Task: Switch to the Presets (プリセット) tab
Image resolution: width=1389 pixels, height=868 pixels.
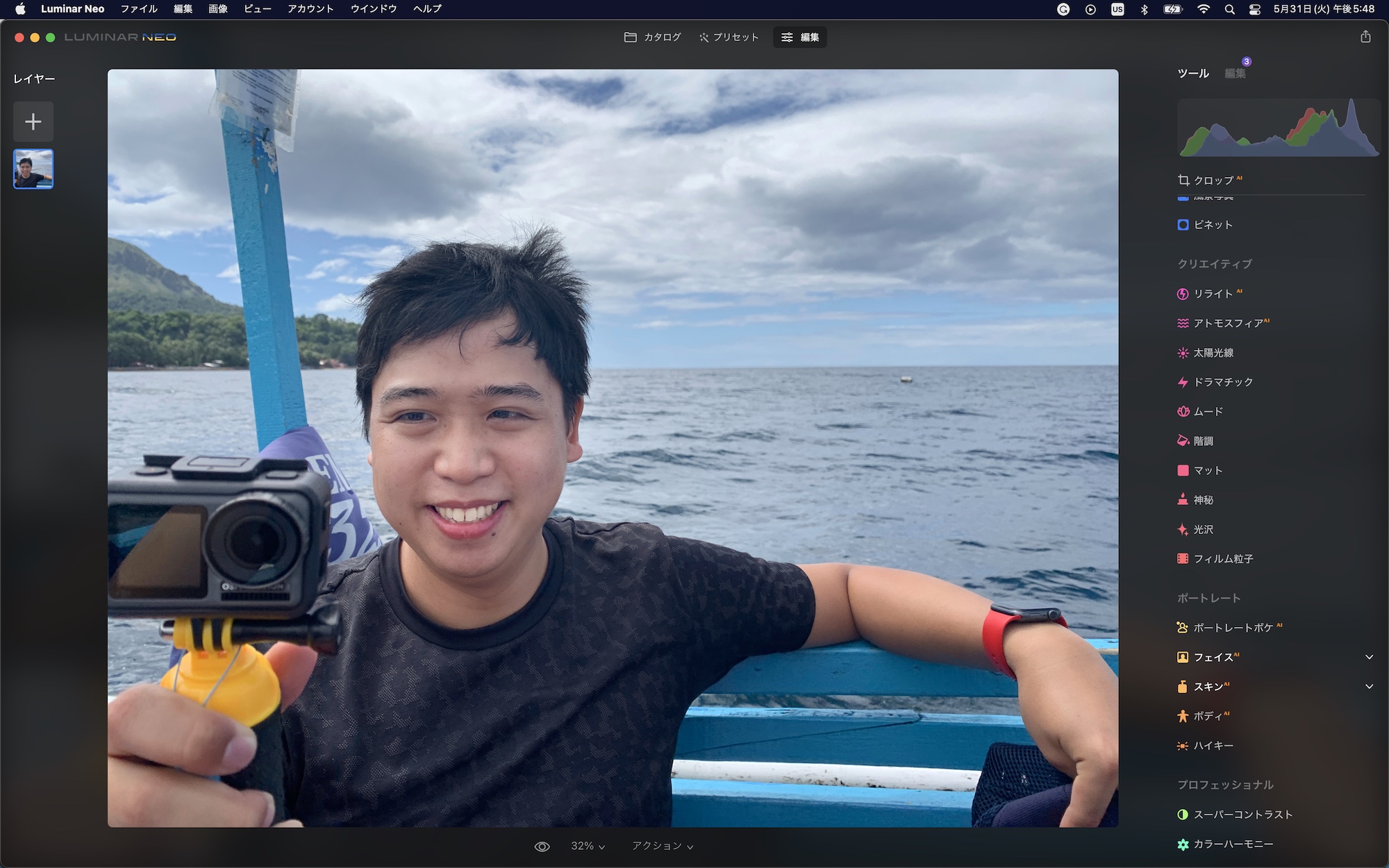Action: (729, 37)
